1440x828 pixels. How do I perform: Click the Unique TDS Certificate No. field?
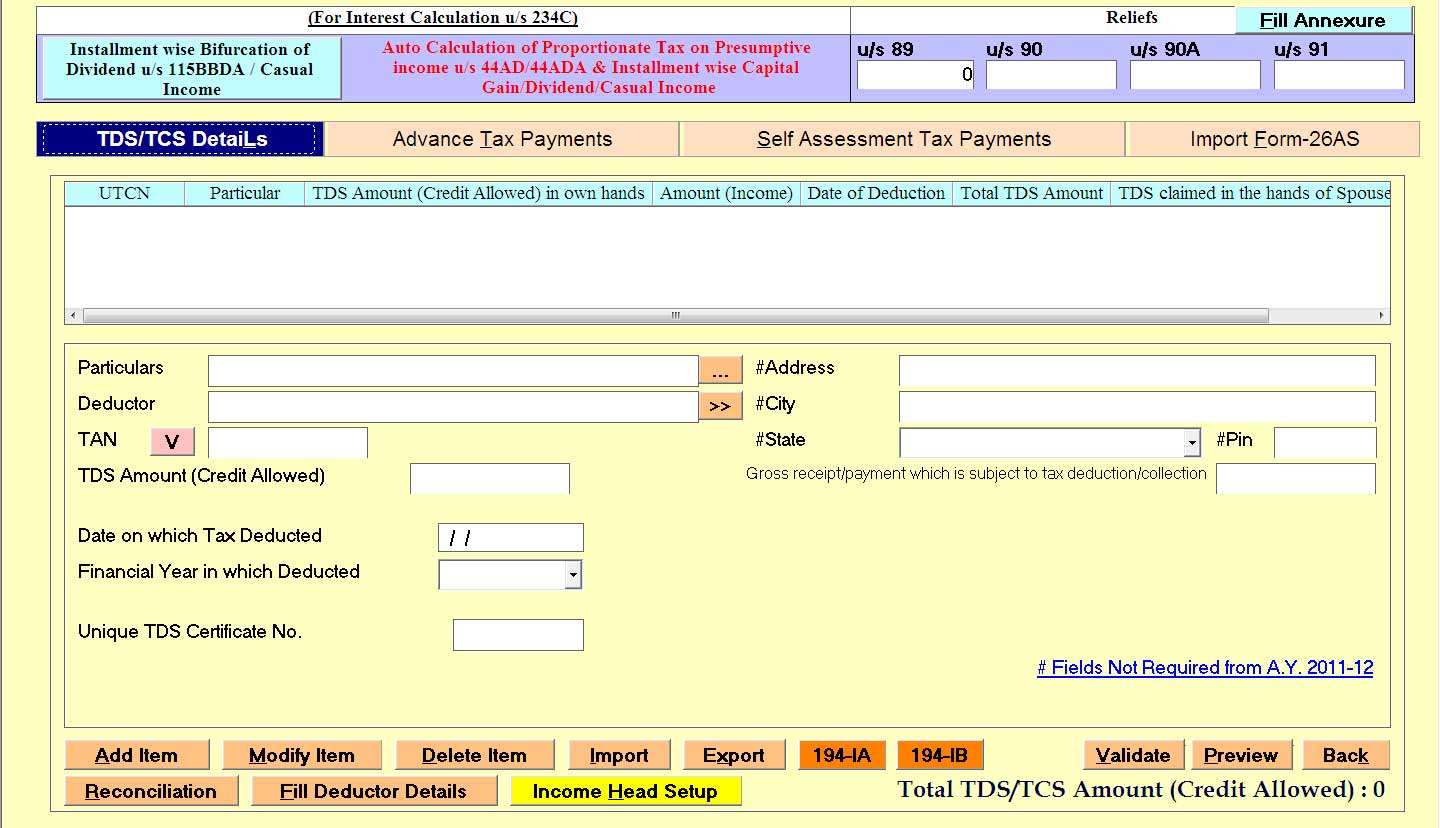pos(518,635)
